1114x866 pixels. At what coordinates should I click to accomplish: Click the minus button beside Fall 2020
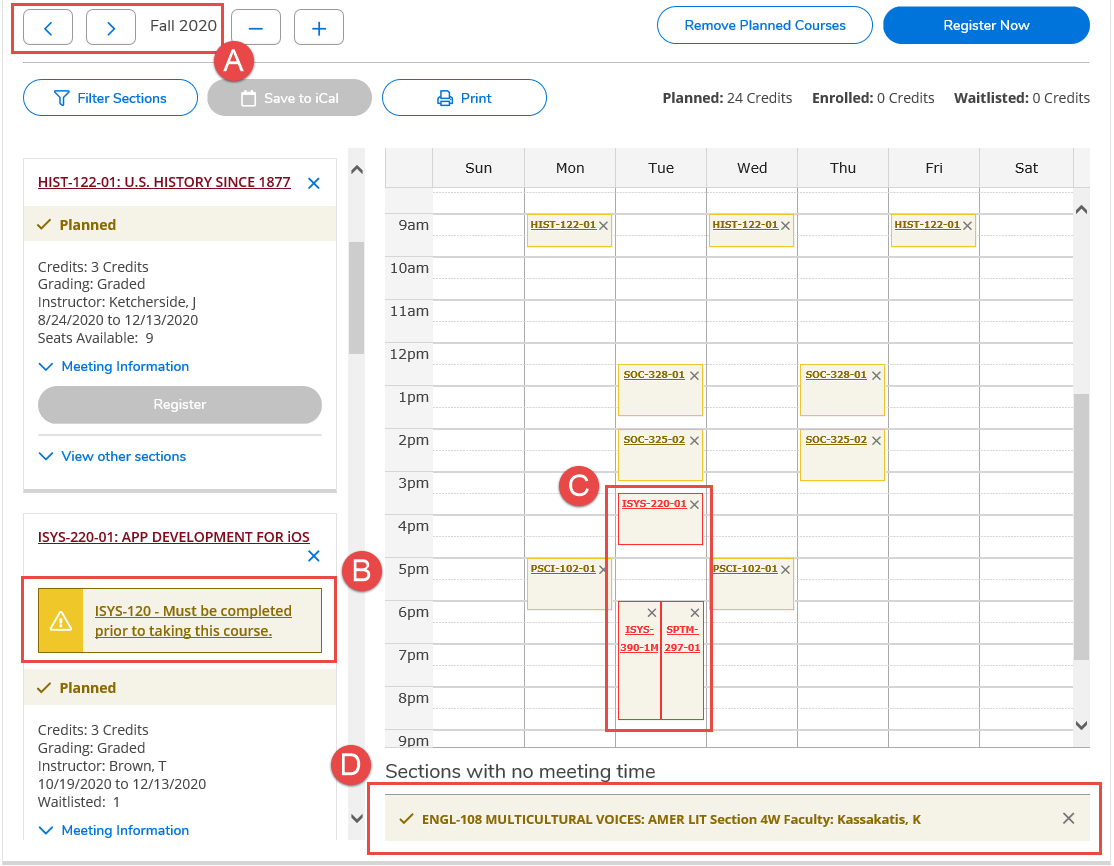coord(256,28)
